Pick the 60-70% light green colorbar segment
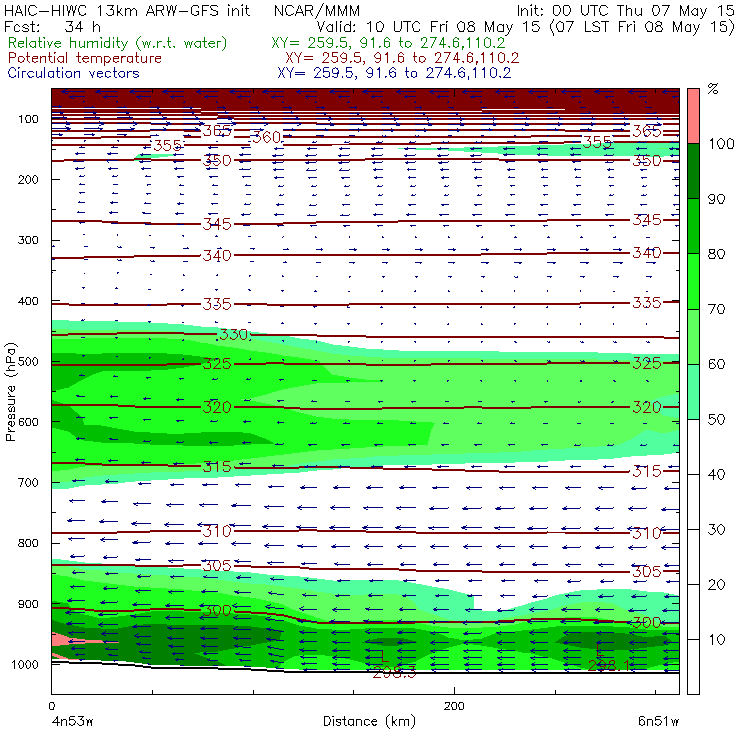This screenshot has width=740, height=740. 693,336
